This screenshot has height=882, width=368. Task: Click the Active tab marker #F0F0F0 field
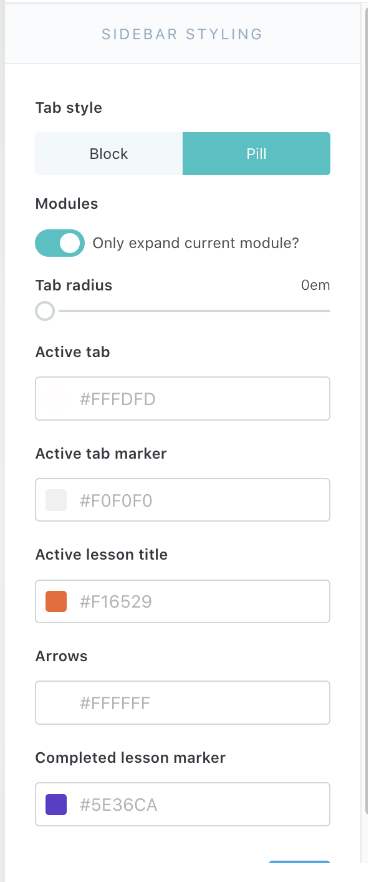[x=183, y=500]
